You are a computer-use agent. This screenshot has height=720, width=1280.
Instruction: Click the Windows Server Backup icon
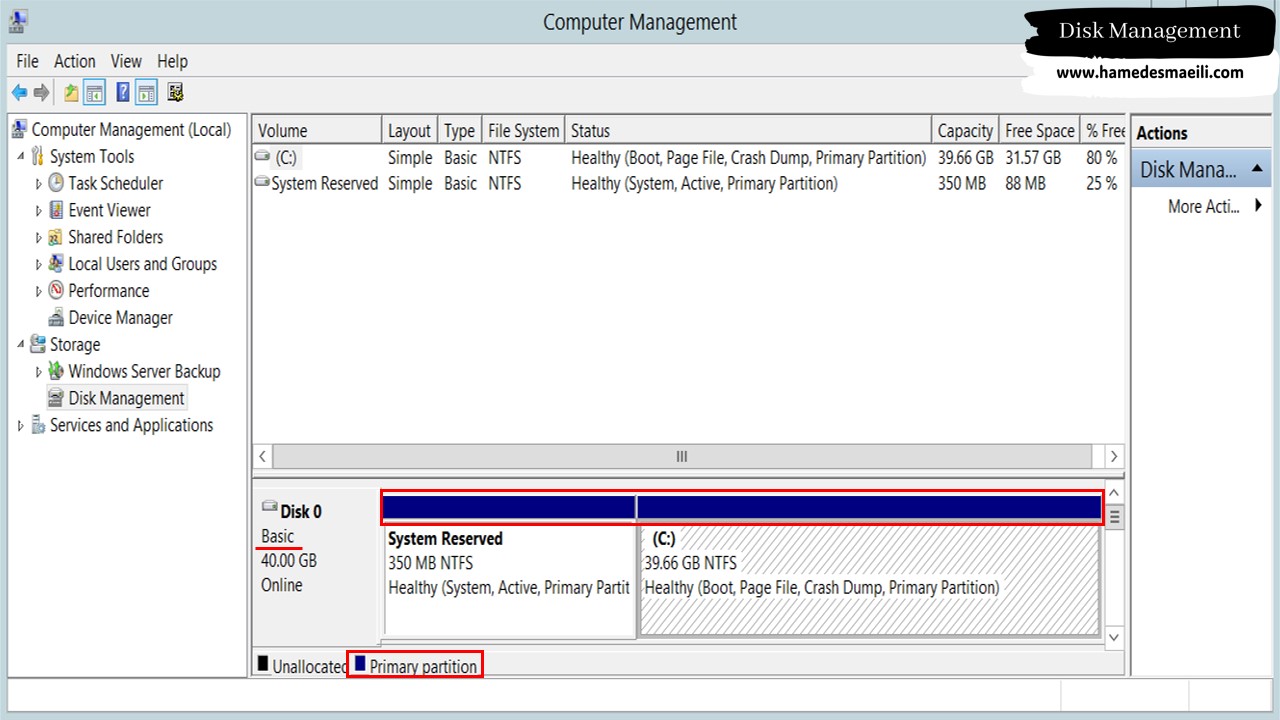(x=56, y=371)
